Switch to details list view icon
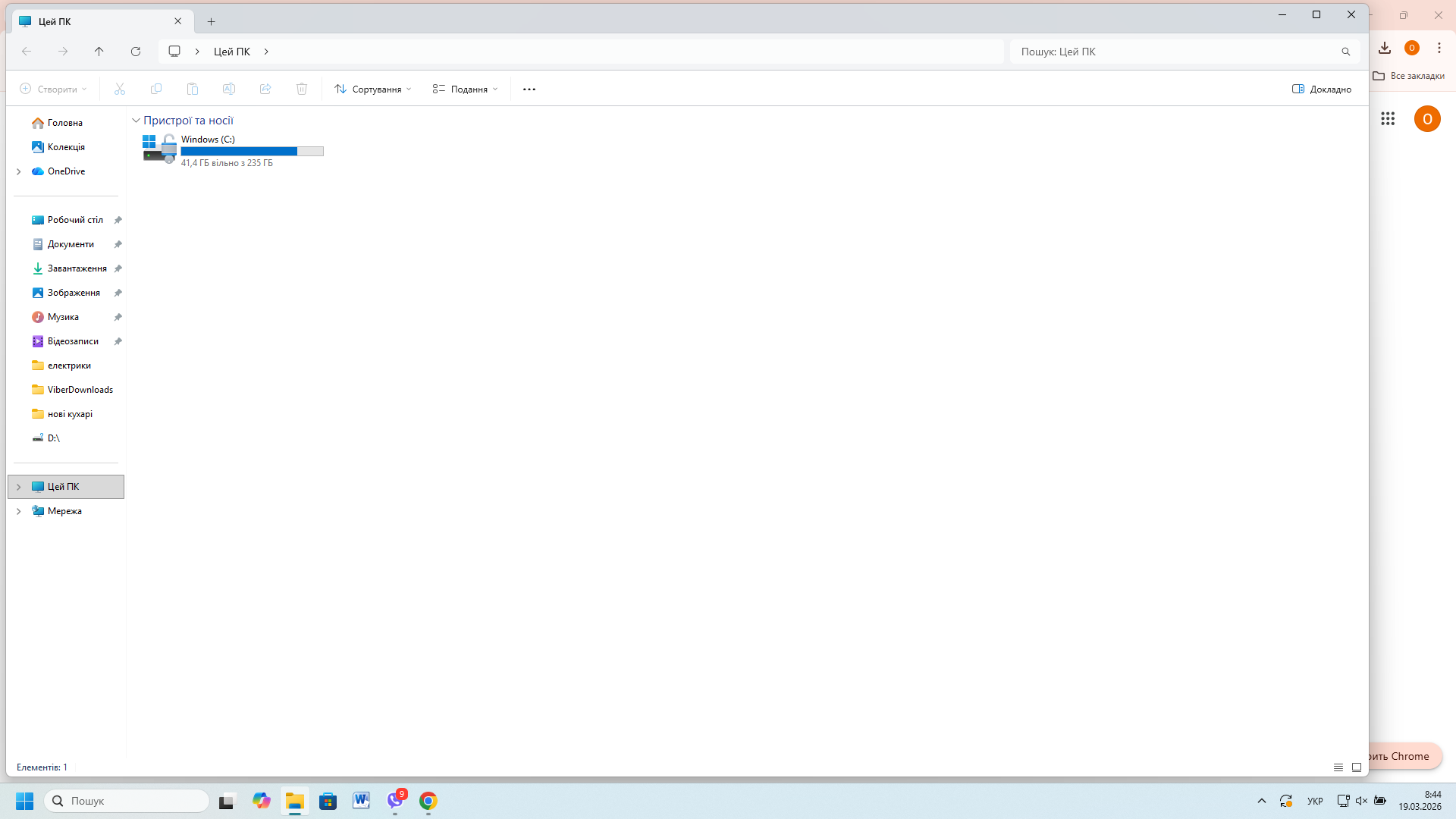This screenshot has height=819, width=1456. pyautogui.click(x=1338, y=767)
